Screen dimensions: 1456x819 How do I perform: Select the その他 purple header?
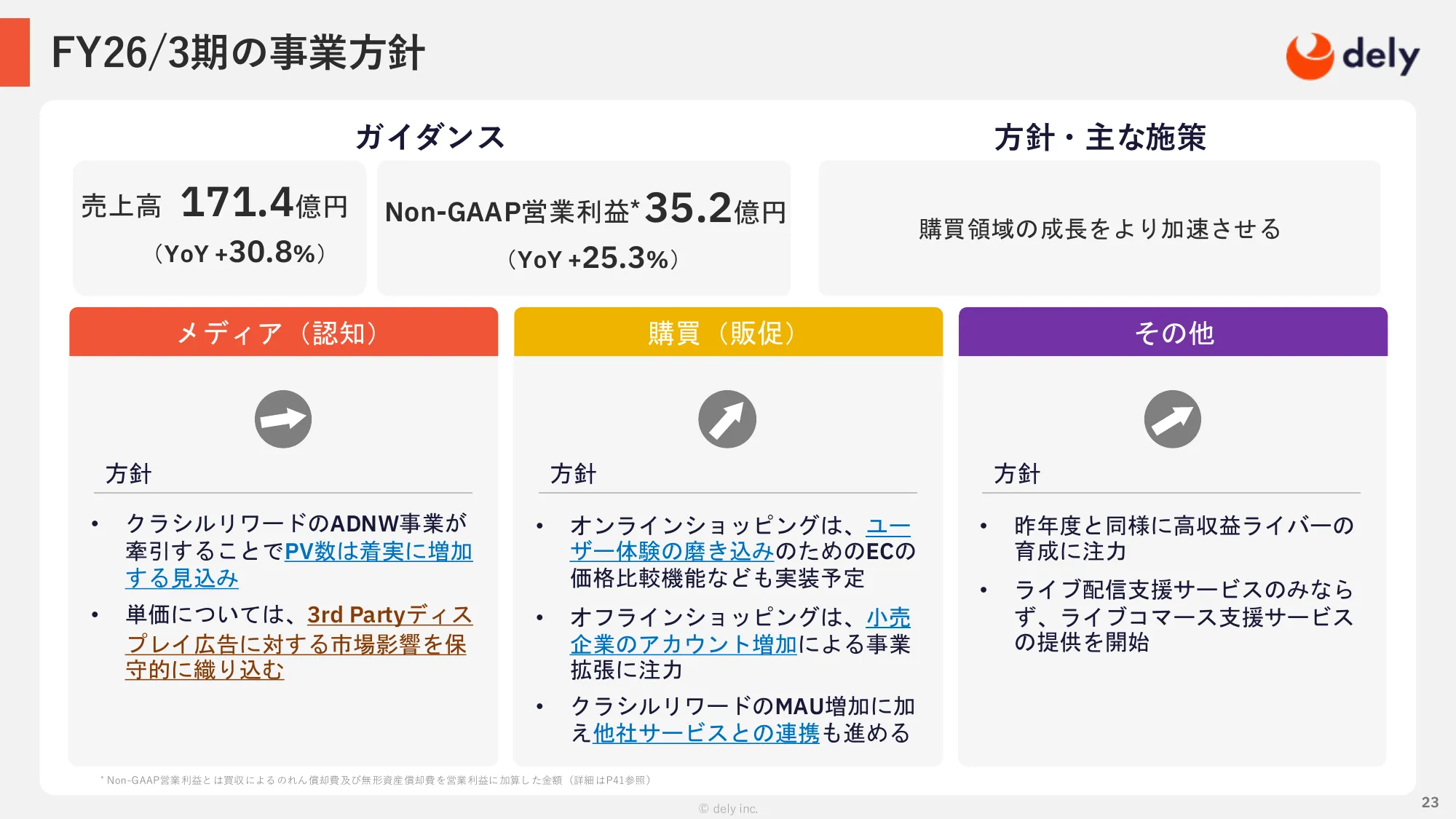pos(1172,332)
